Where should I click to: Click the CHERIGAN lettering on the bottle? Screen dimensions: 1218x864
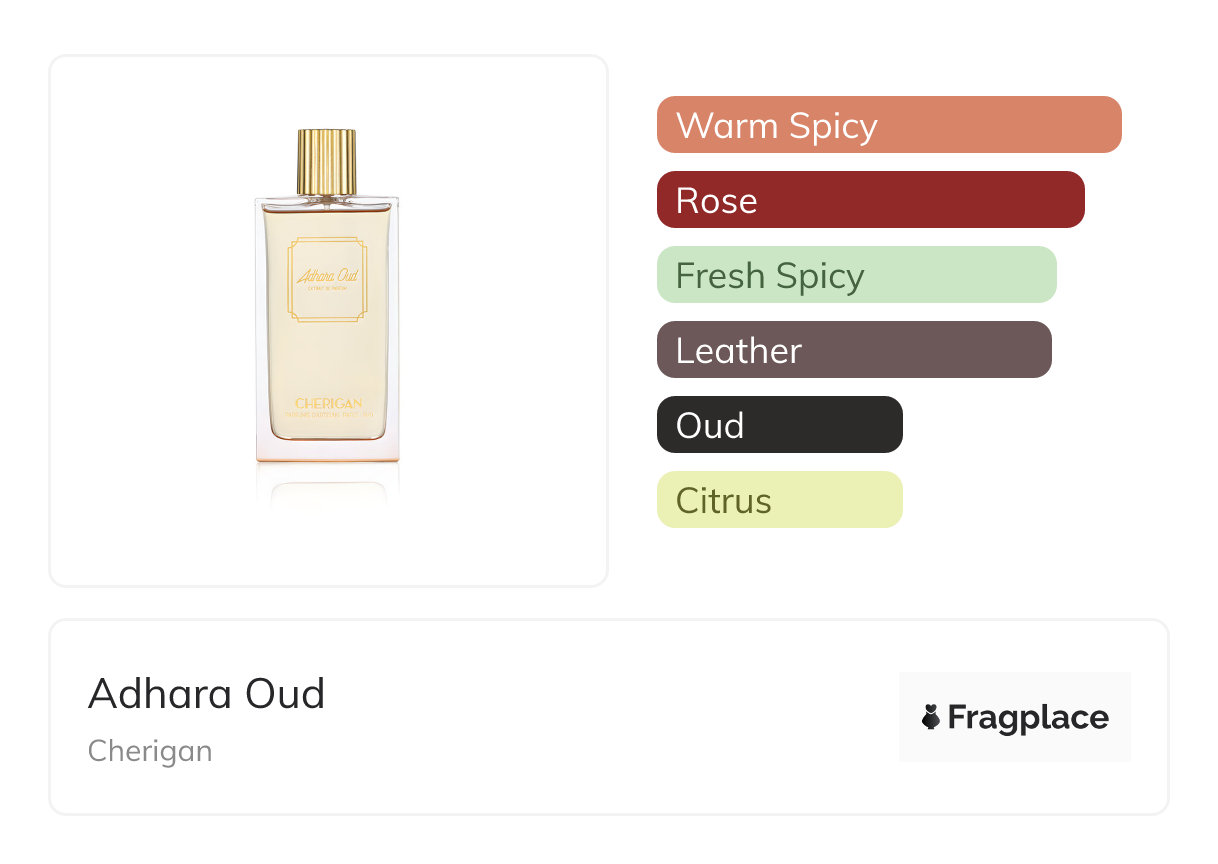(x=328, y=403)
